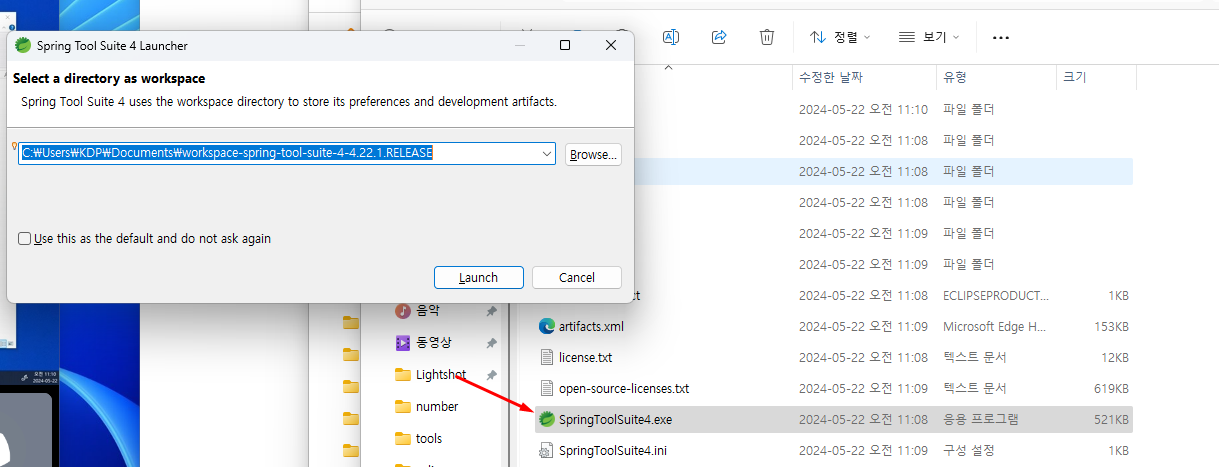Click the Launch button
The width and height of the screenshot is (1219, 467).
tap(479, 278)
